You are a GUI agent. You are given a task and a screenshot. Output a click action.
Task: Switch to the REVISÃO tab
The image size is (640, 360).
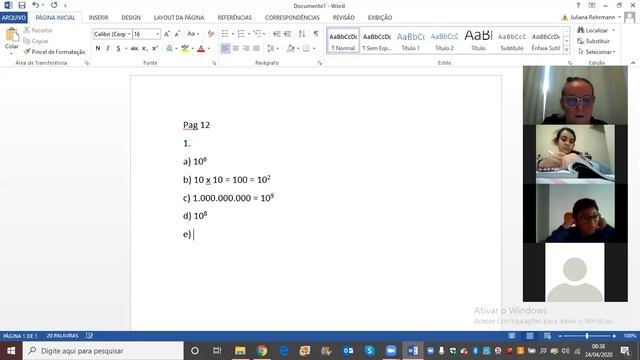pos(344,18)
